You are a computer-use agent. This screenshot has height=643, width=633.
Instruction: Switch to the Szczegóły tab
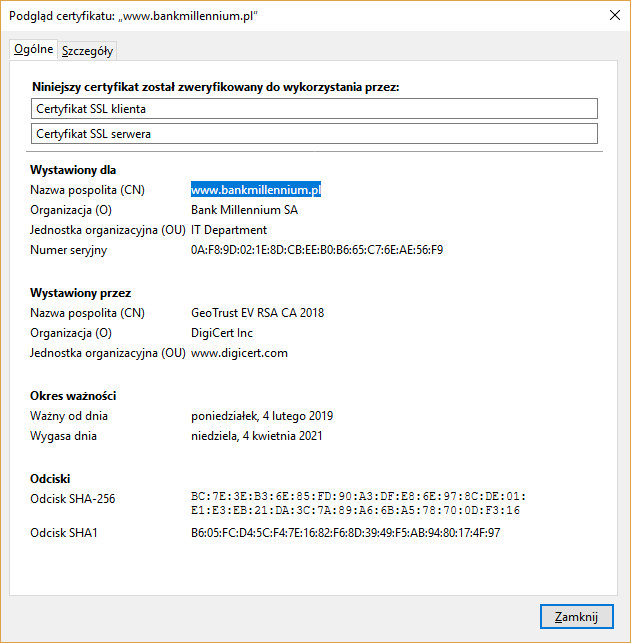(x=87, y=51)
